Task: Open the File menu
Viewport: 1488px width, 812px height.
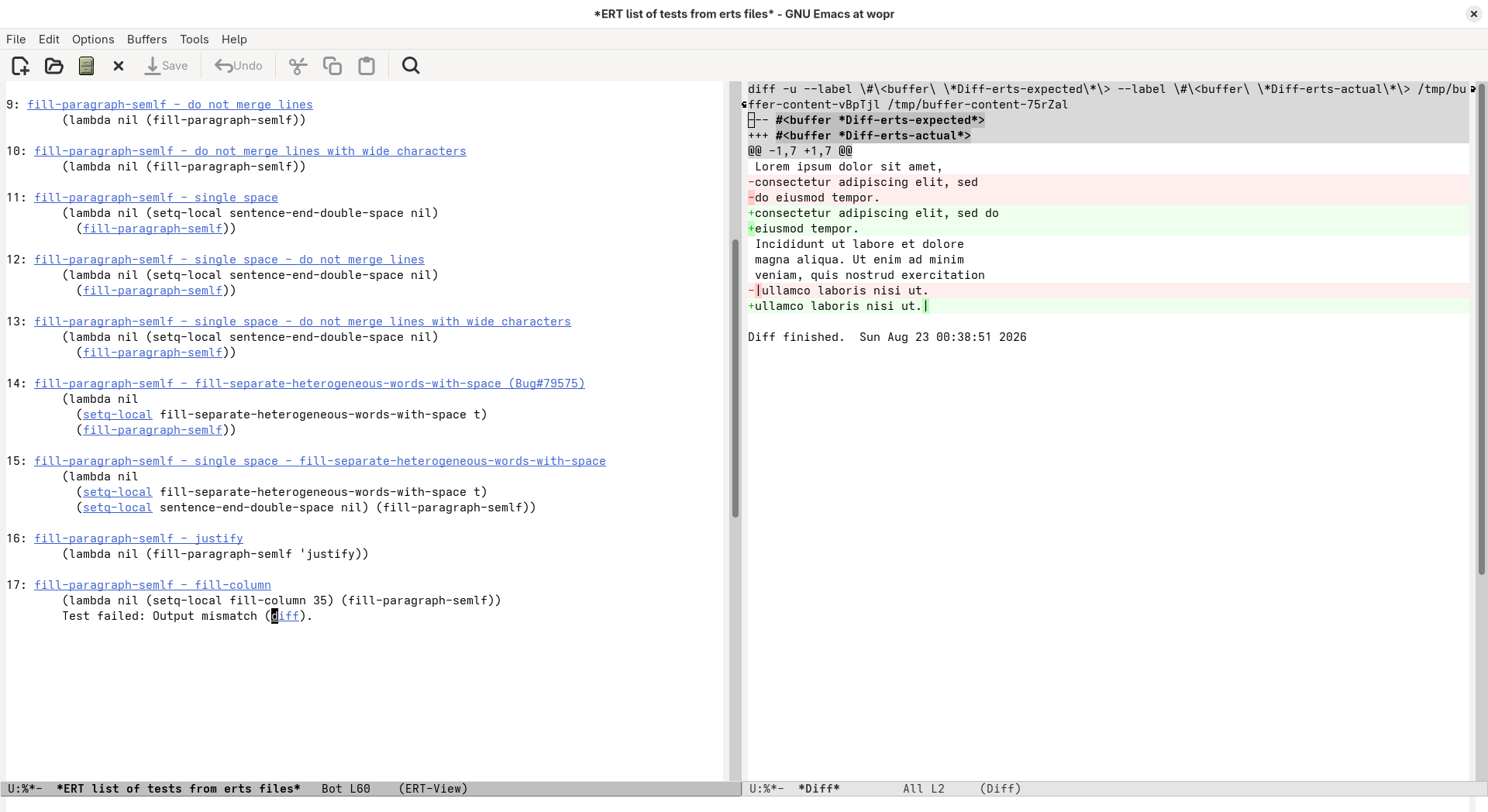Action: pyautogui.click(x=15, y=40)
